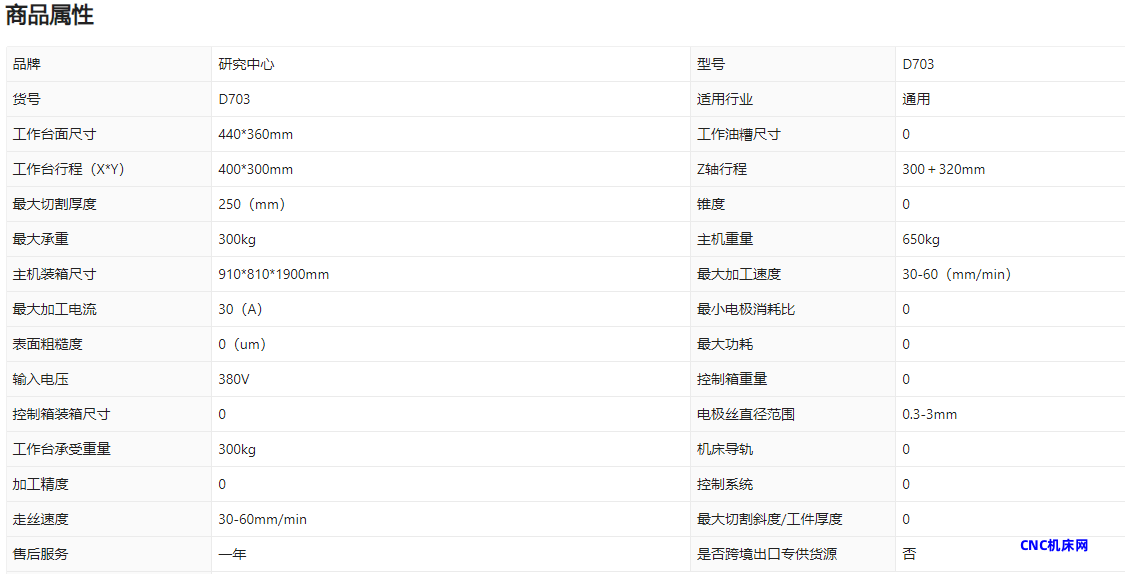Image resolution: width=1125 pixels, height=574 pixels.
Task: Select the brand value 研究中心
Action: tap(246, 64)
